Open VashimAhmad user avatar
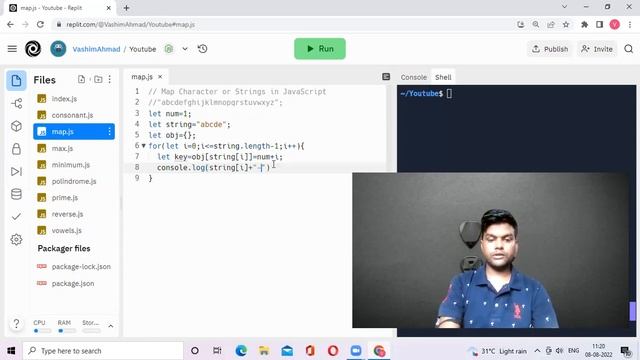Image resolution: width=640 pixels, height=360 pixels. 58,49
